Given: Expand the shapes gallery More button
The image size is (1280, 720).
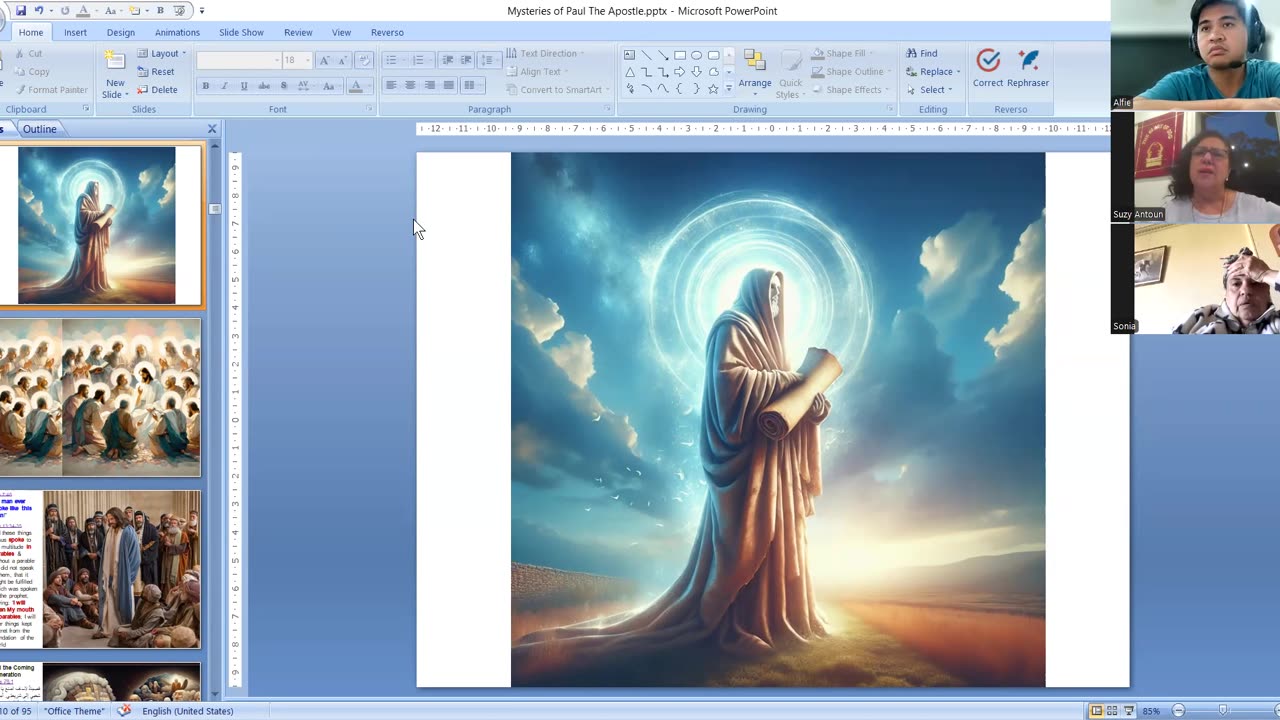Looking at the screenshot, I should point(728,89).
